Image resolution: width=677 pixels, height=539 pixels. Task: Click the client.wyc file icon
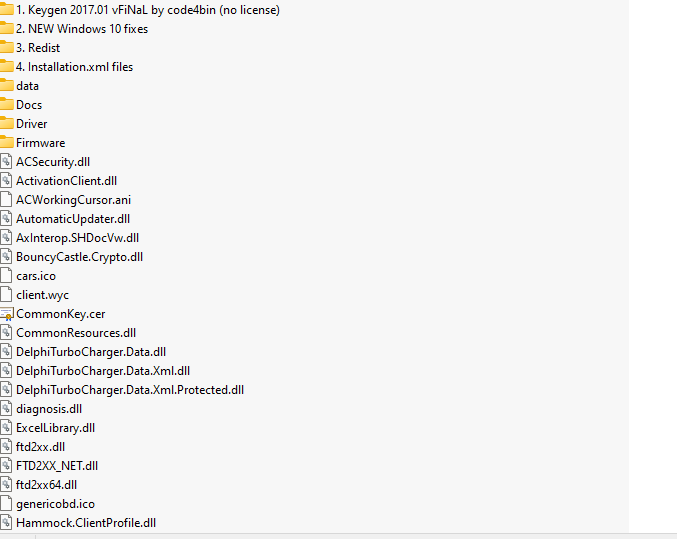point(6,295)
